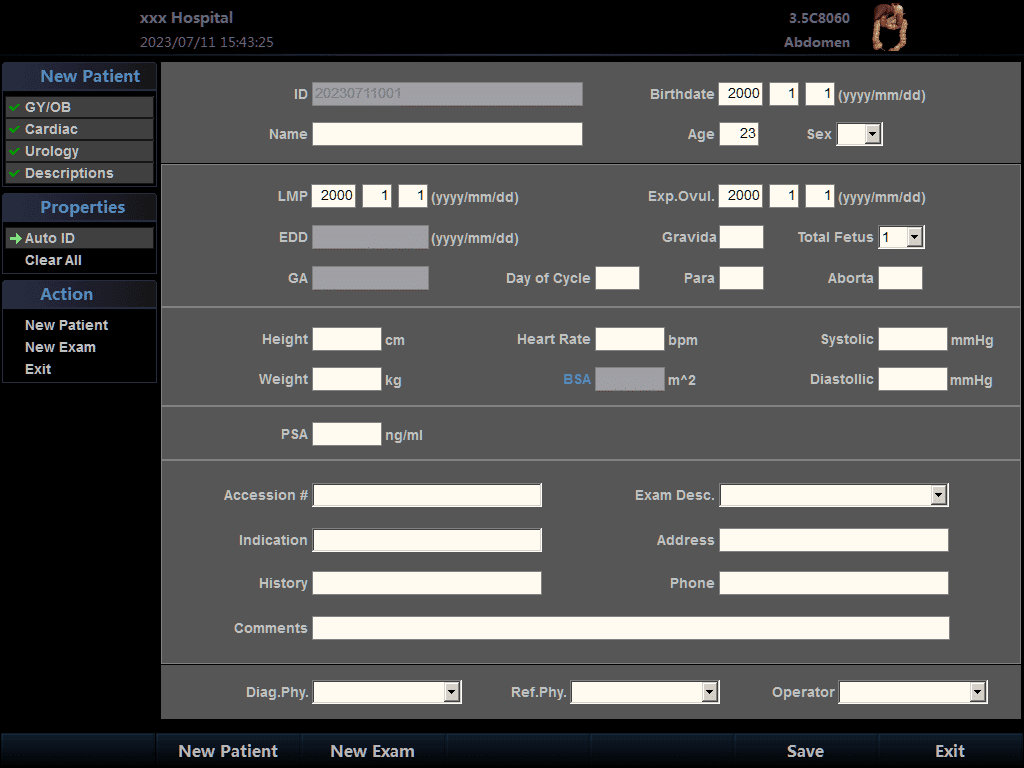Expand the Total Fetus dropdown

(914, 237)
